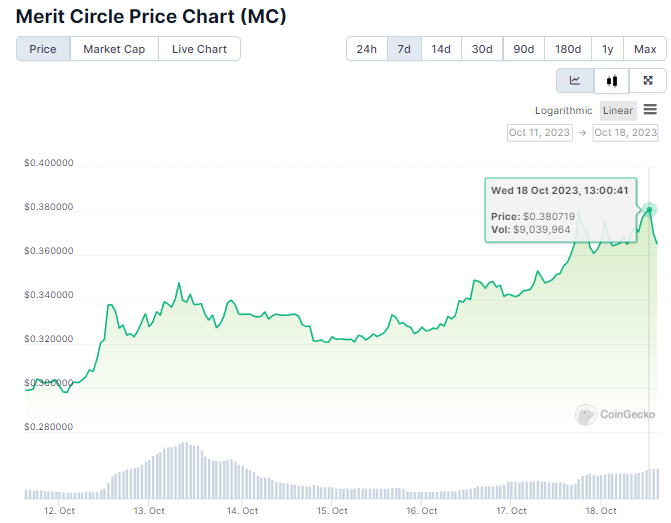Switch to line chart view
The width and height of the screenshot is (671, 523).
[575, 81]
